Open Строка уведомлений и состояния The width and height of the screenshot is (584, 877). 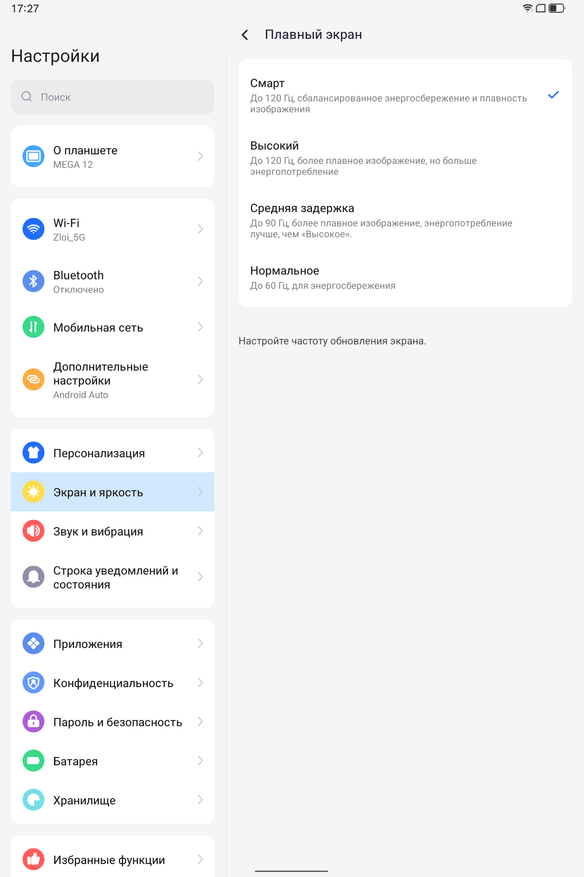coord(112,577)
